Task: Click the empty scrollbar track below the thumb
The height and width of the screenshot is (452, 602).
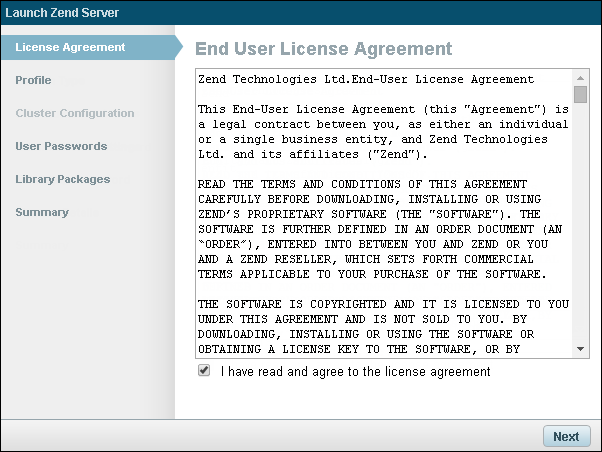Action: coord(581,230)
